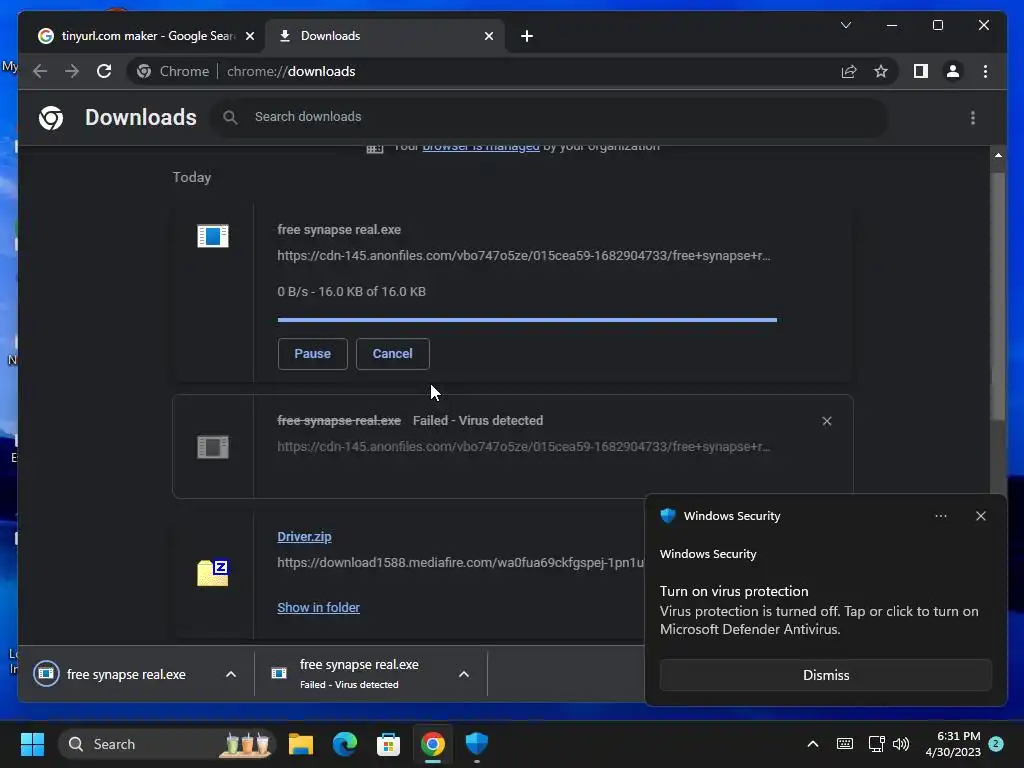Click the Driver.zip file icon
This screenshot has width=1024, height=768.
(x=213, y=573)
